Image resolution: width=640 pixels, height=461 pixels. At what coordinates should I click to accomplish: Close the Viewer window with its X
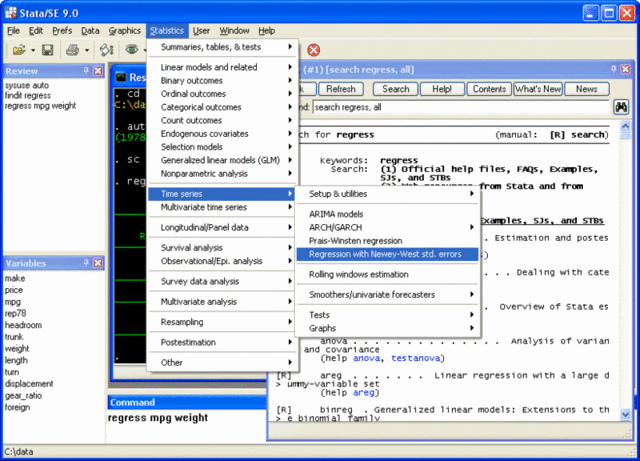click(625, 69)
